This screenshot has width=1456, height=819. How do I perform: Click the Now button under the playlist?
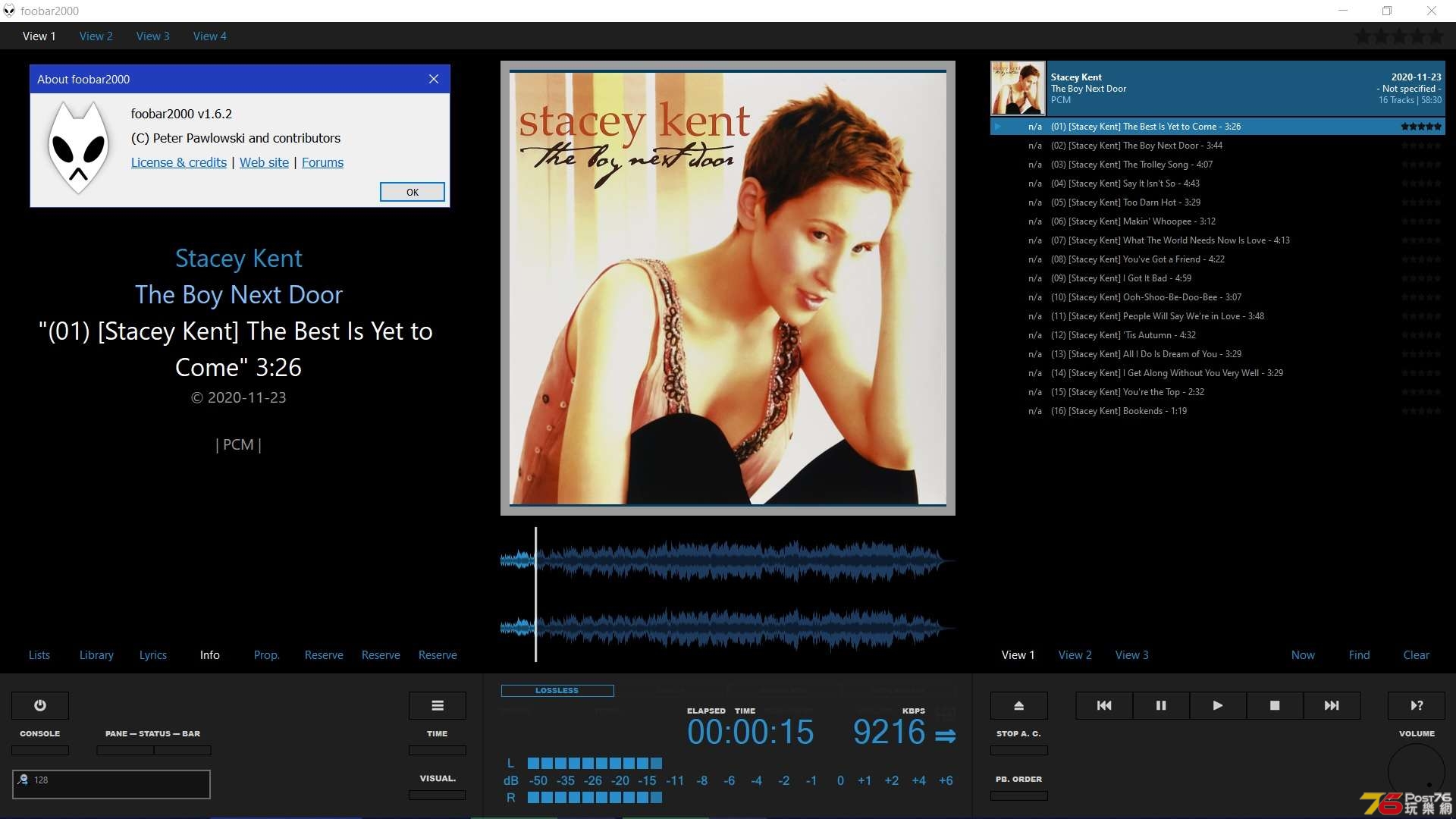(1304, 655)
